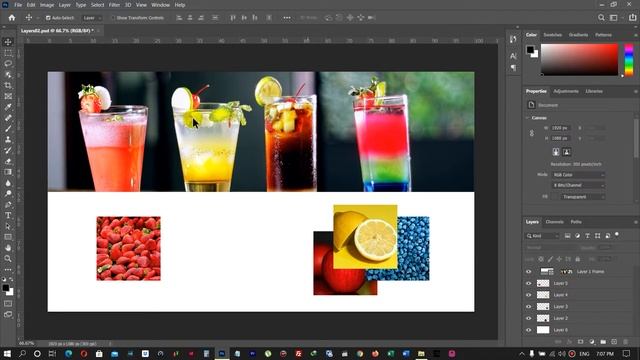Click the more options ellipsis in options bar
640x360 pixels.
287,18
